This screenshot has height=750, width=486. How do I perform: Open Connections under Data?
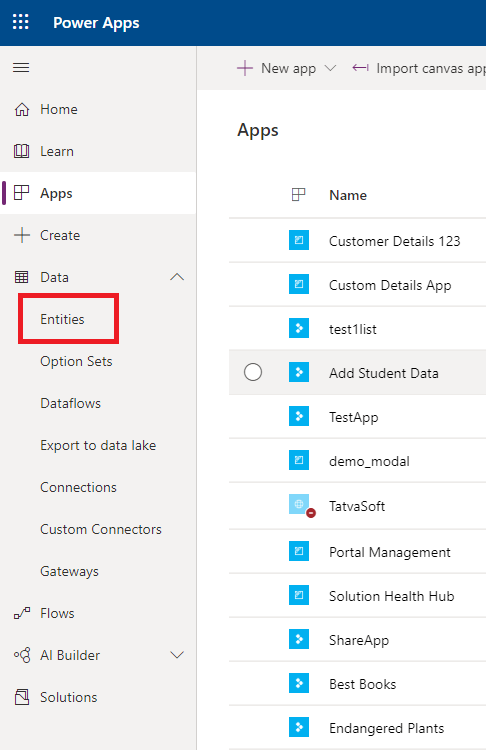click(x=78, y=487)
